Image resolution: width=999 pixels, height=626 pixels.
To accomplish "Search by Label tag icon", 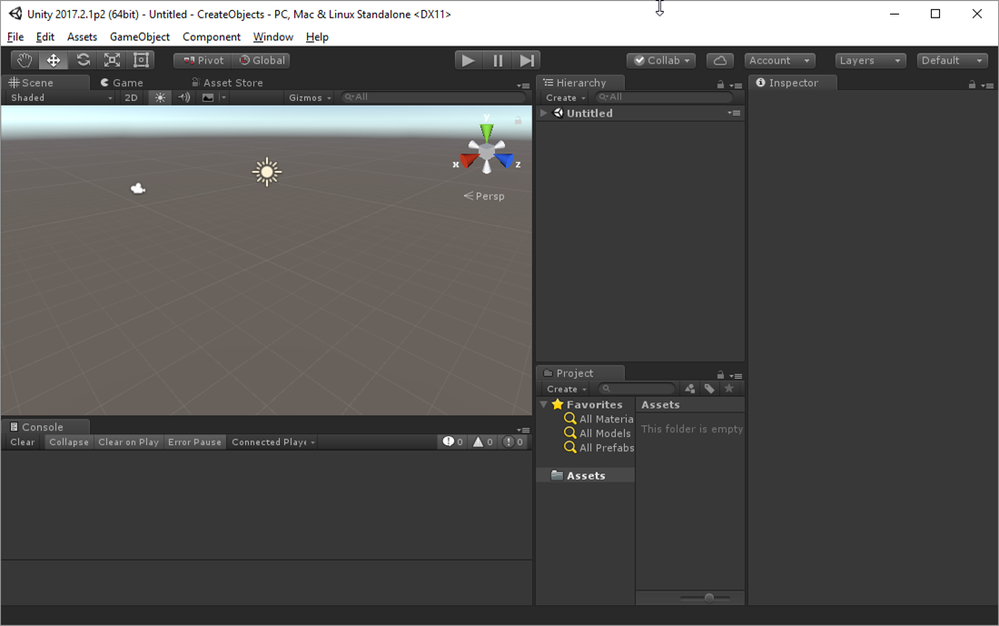I will click(x=709, y=388).
